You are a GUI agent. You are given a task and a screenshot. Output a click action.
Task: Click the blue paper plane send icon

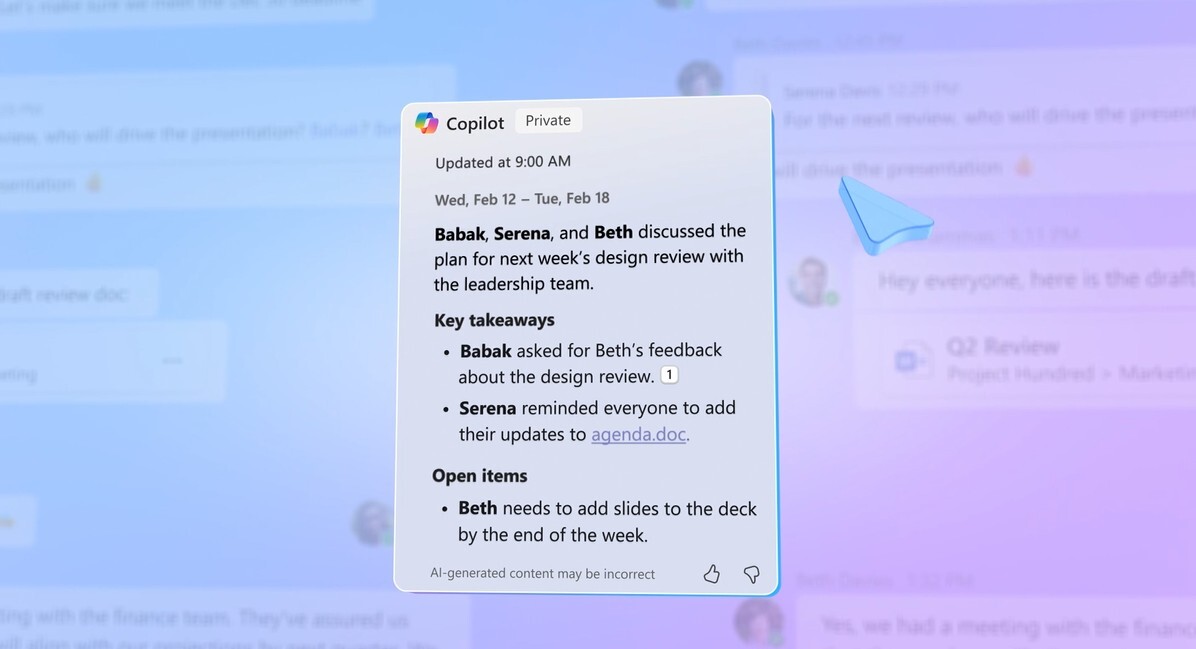885,216
